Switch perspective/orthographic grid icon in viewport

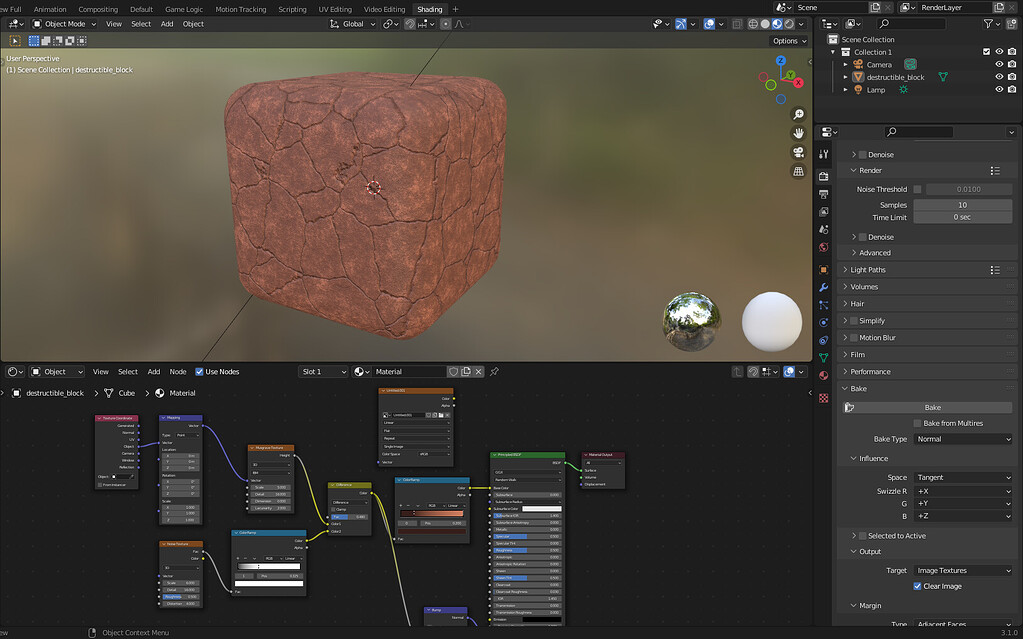click(x=798, y=171)
